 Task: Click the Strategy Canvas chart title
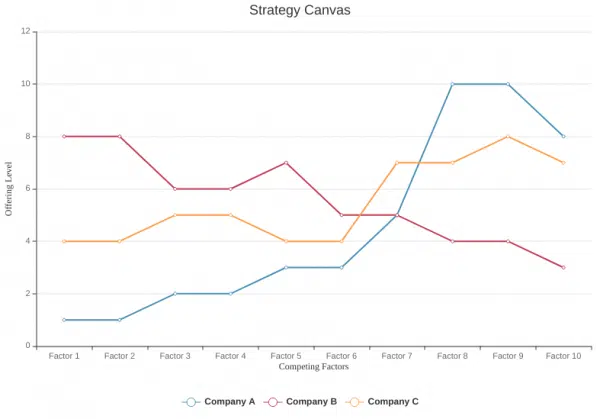[x=300, y=11]
